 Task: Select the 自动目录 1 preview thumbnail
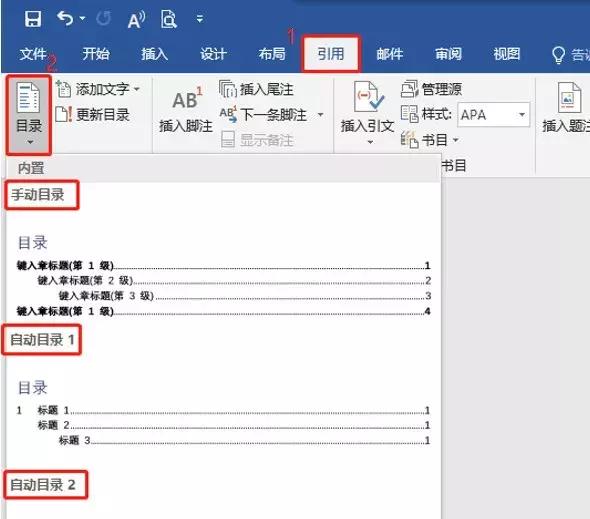(x=224, y=413)
